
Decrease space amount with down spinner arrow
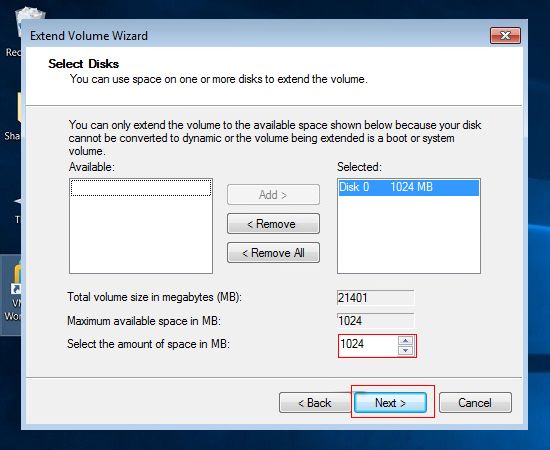[x=405, y=350]
